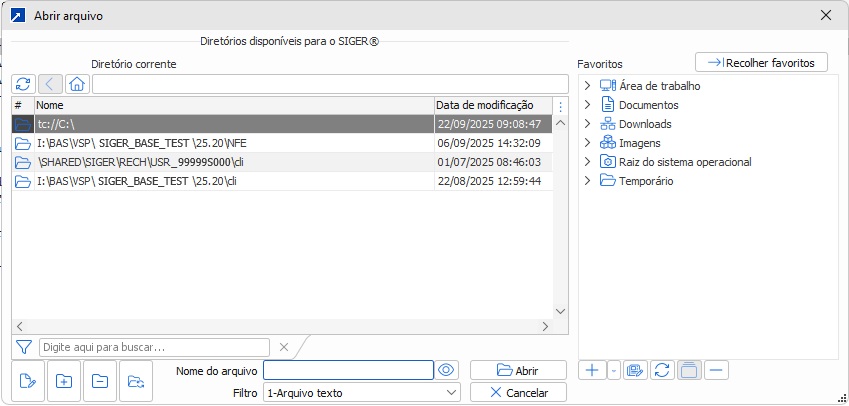
Task: Select the Documentos favorite label
Action: [x=649, y=105]
